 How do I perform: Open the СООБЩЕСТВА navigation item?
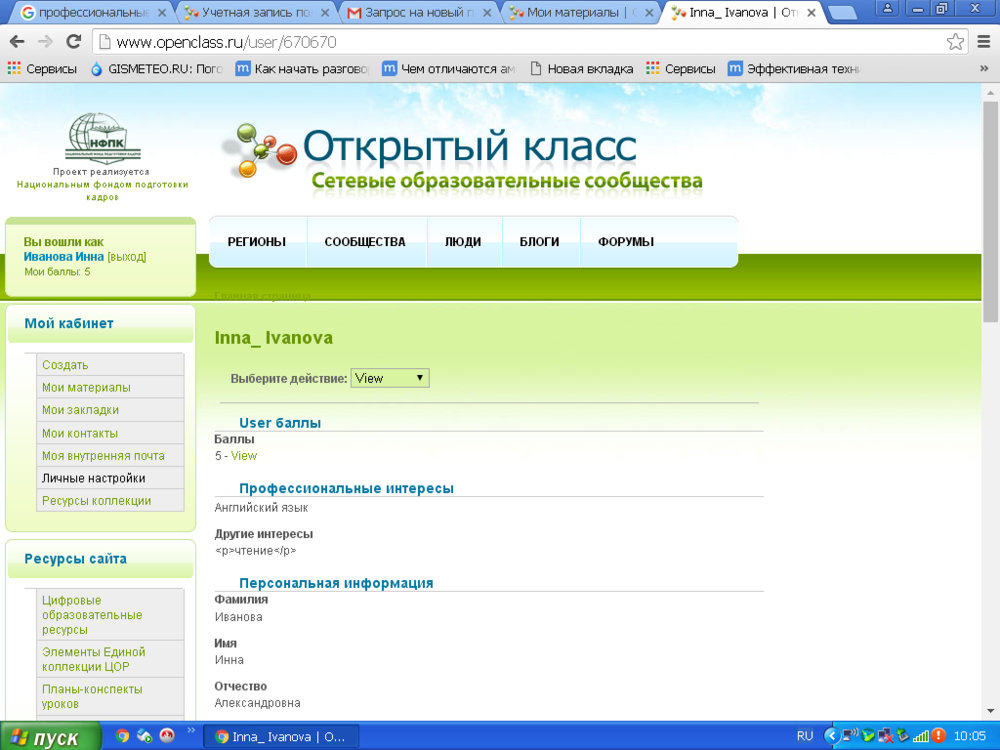[365, 242]
